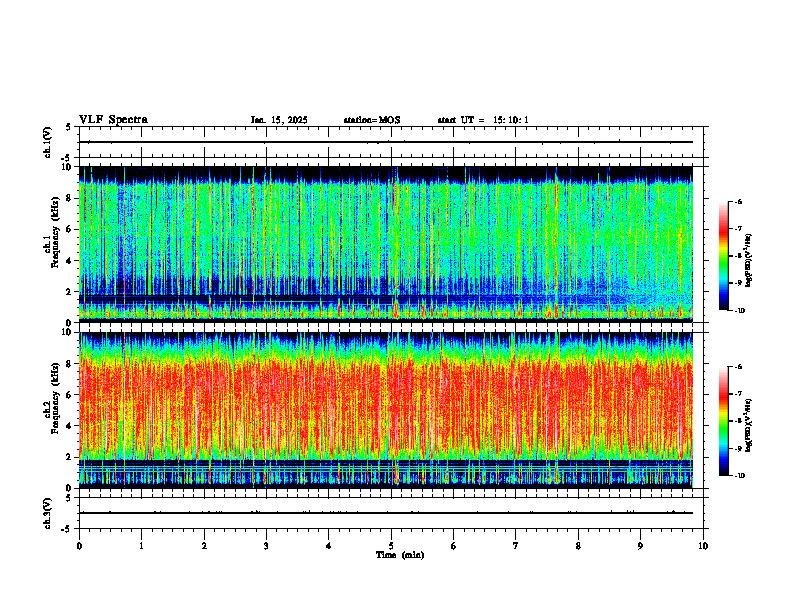Click the ch.1 colorbar "-6" scale value
Screen dimensions: 792x612
738,202
